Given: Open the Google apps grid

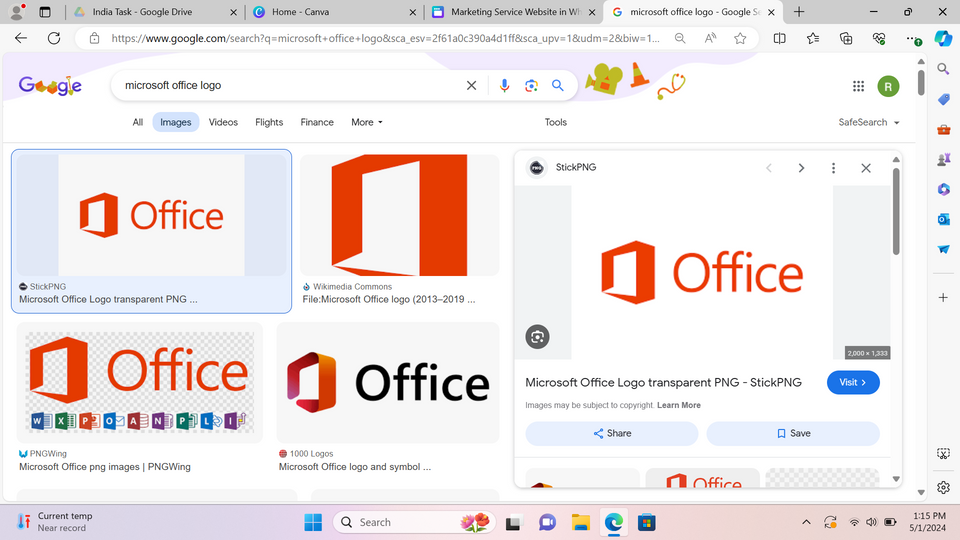Looking at the screenshot, I should tap(858, 86).
